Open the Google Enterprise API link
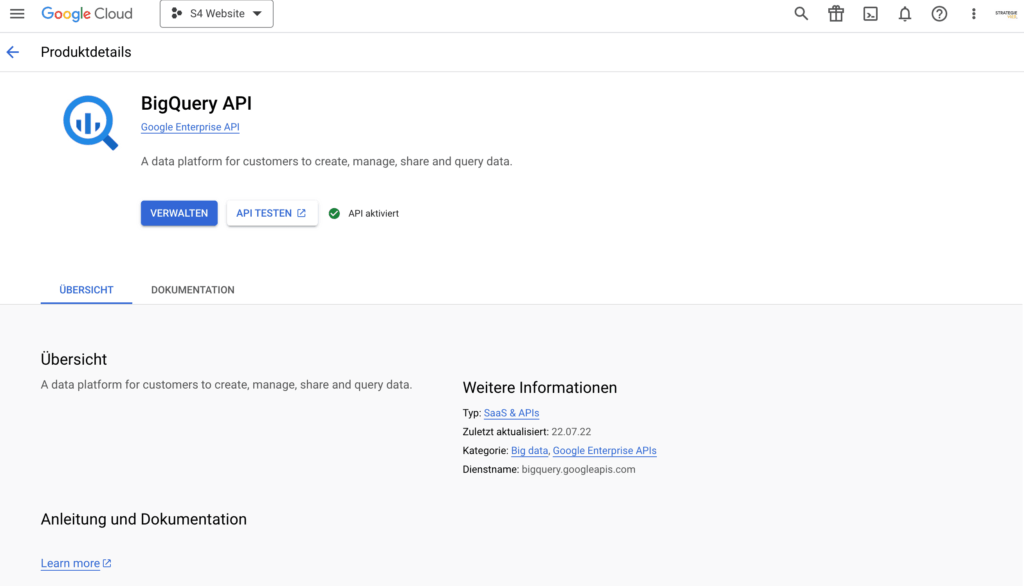The width and height of the screenshot is (1024, 586). pyautogui.click(x=190, y=127)
